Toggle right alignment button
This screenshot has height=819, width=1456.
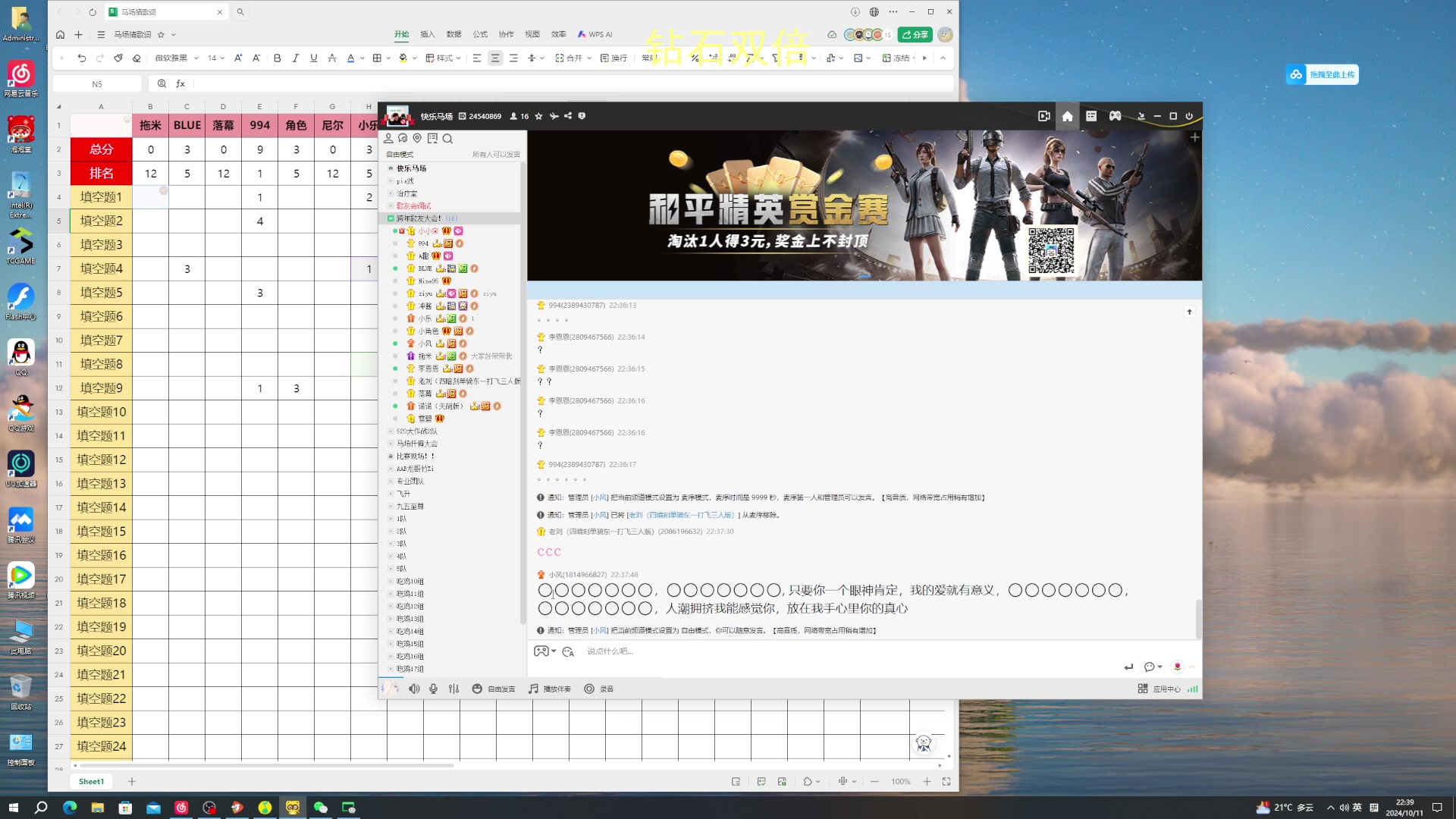coord(513,58)
